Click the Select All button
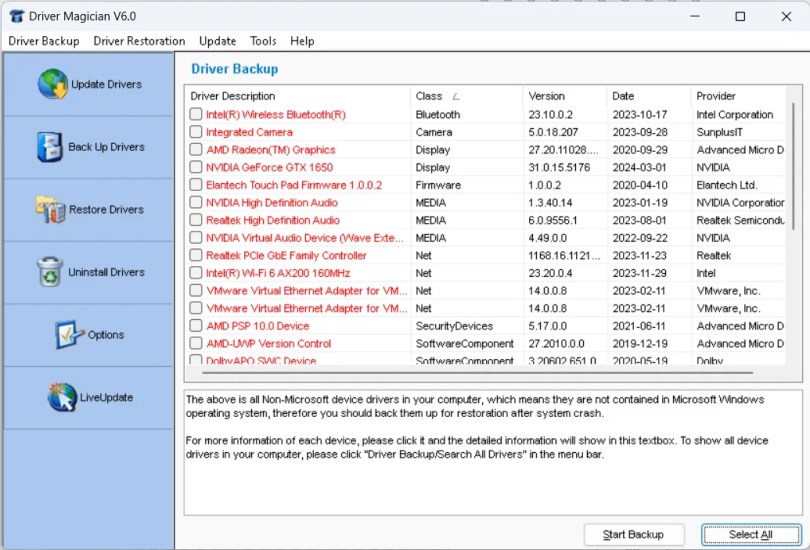The image size is (810, 550). 751,535
